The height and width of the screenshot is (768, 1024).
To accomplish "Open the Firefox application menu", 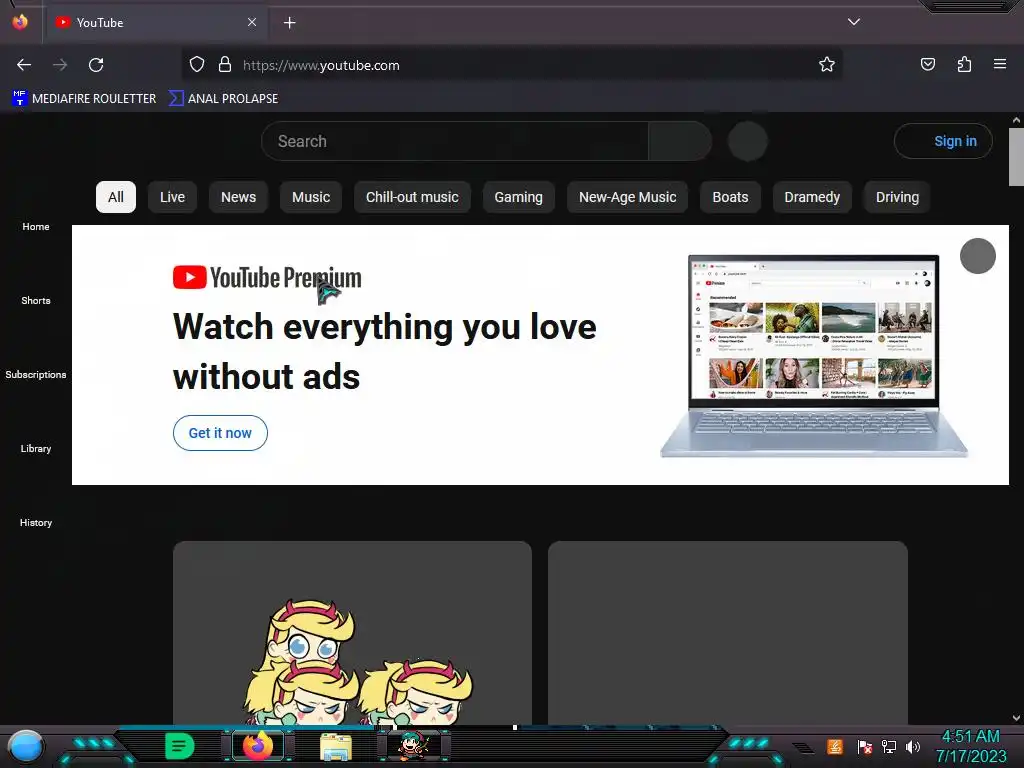I will click(x=999, y=64).
